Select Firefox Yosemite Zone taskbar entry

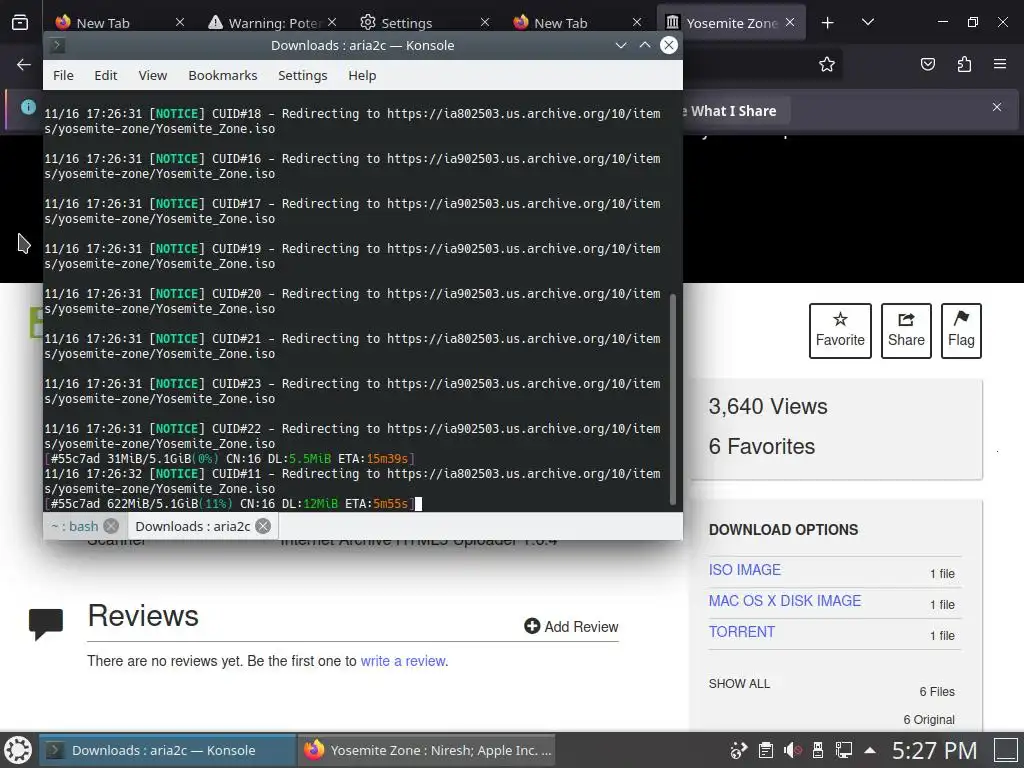[x=428, y=750]
